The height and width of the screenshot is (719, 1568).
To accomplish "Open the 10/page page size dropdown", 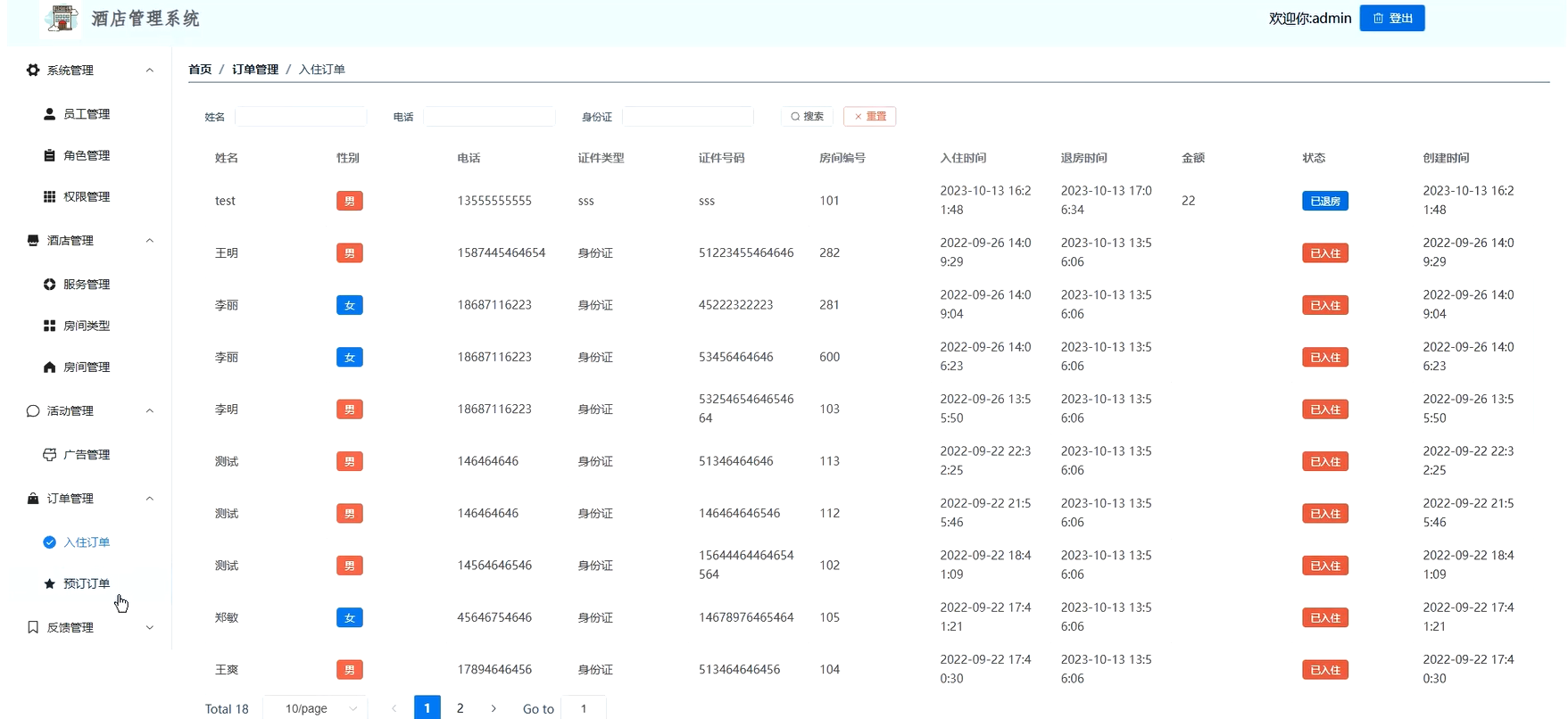I will [316, 708].
